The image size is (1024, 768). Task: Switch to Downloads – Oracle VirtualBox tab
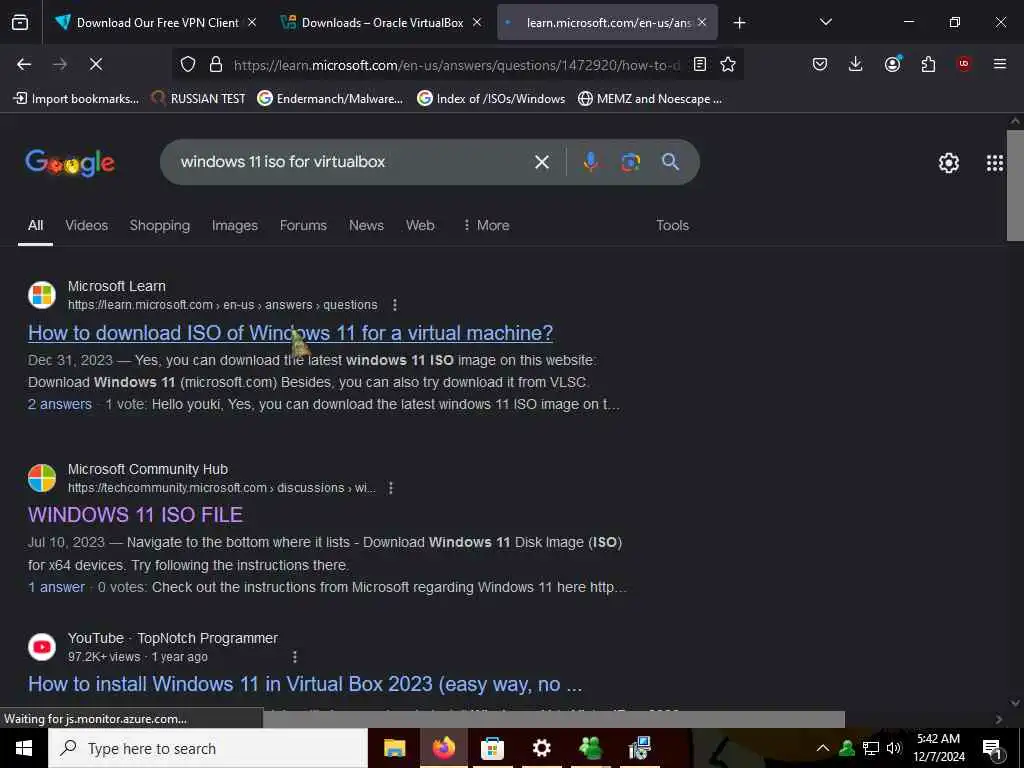(381, 23)
